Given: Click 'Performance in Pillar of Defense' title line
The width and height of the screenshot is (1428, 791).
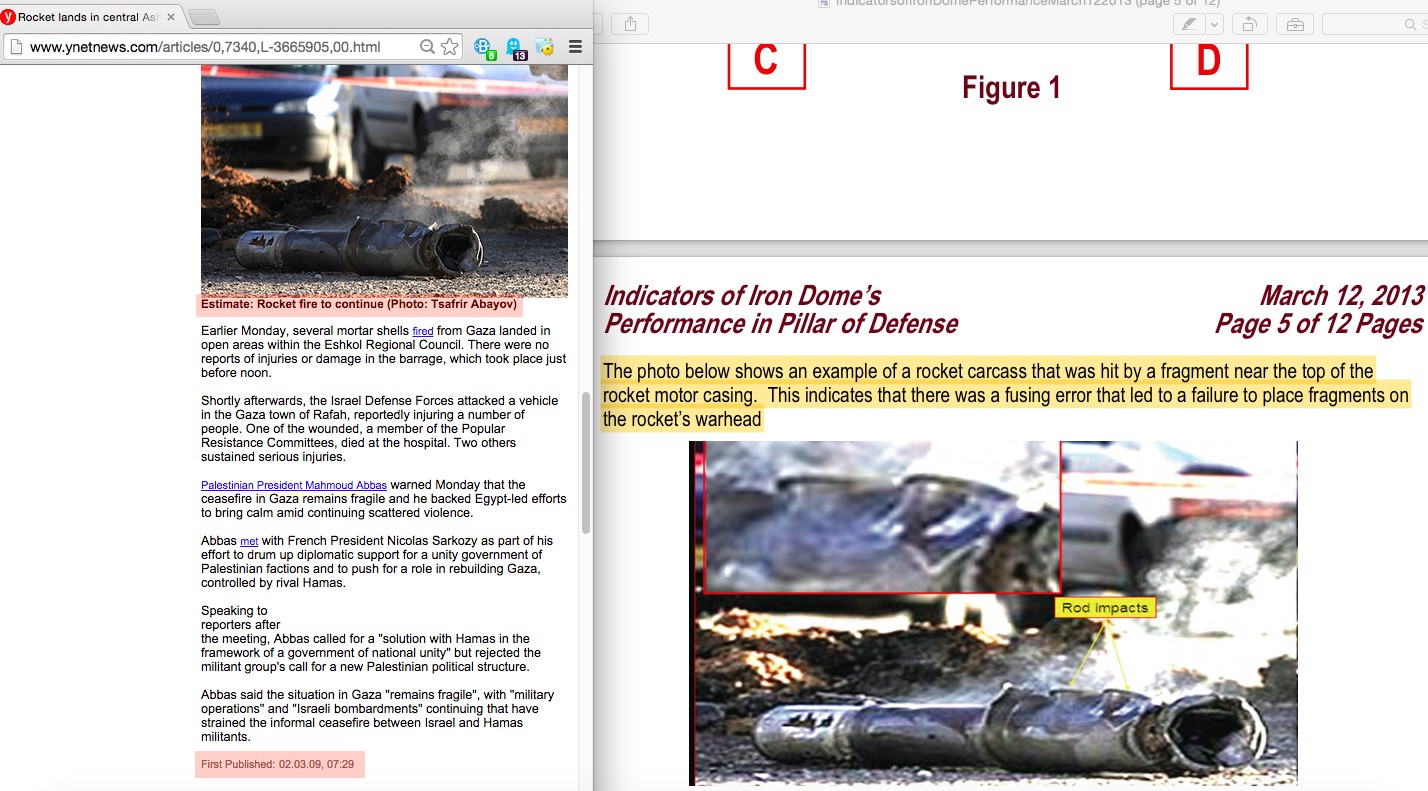Looking at the screenshot, I should (x=780, y=324).
